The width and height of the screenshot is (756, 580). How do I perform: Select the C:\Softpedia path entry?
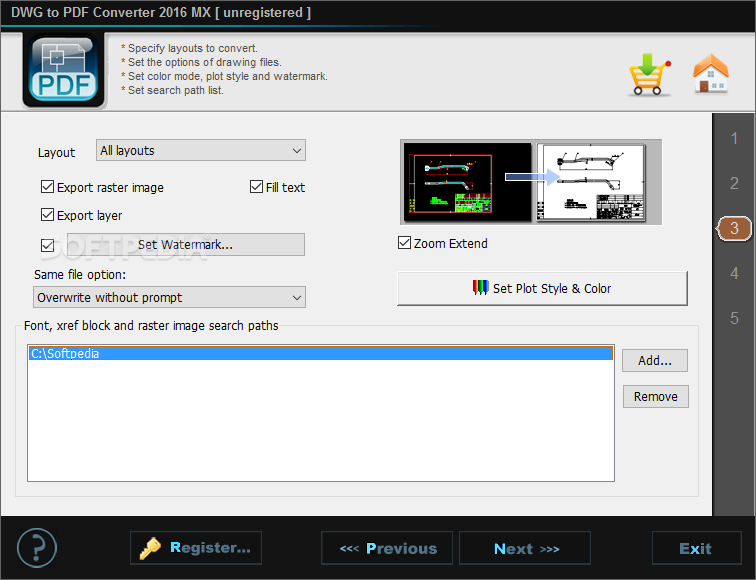pos(321,353)
